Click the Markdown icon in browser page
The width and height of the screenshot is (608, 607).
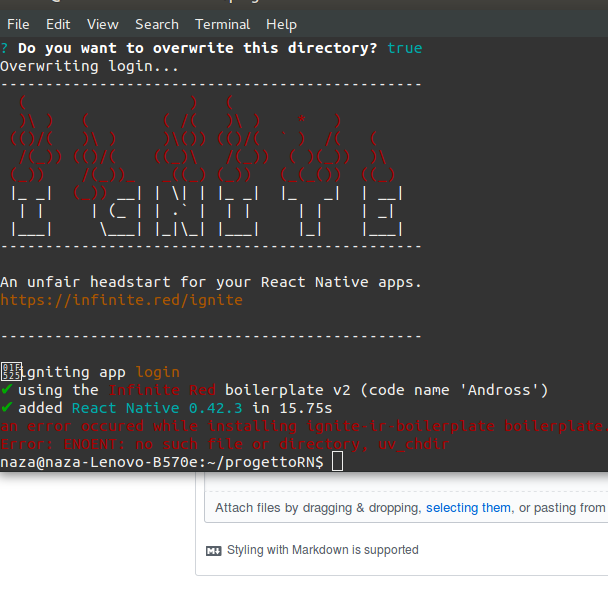(213, 550)
